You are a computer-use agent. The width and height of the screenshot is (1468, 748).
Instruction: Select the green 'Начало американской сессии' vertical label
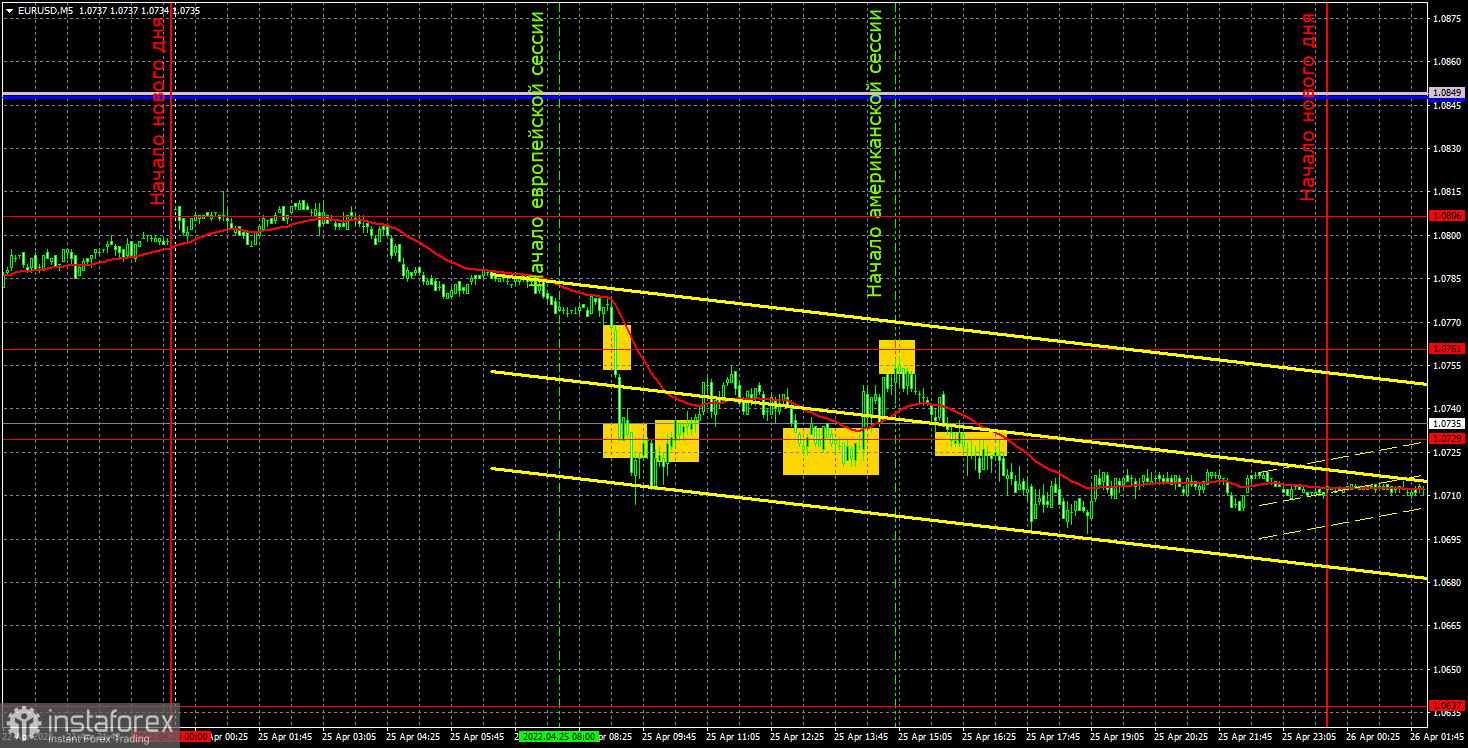875,153
